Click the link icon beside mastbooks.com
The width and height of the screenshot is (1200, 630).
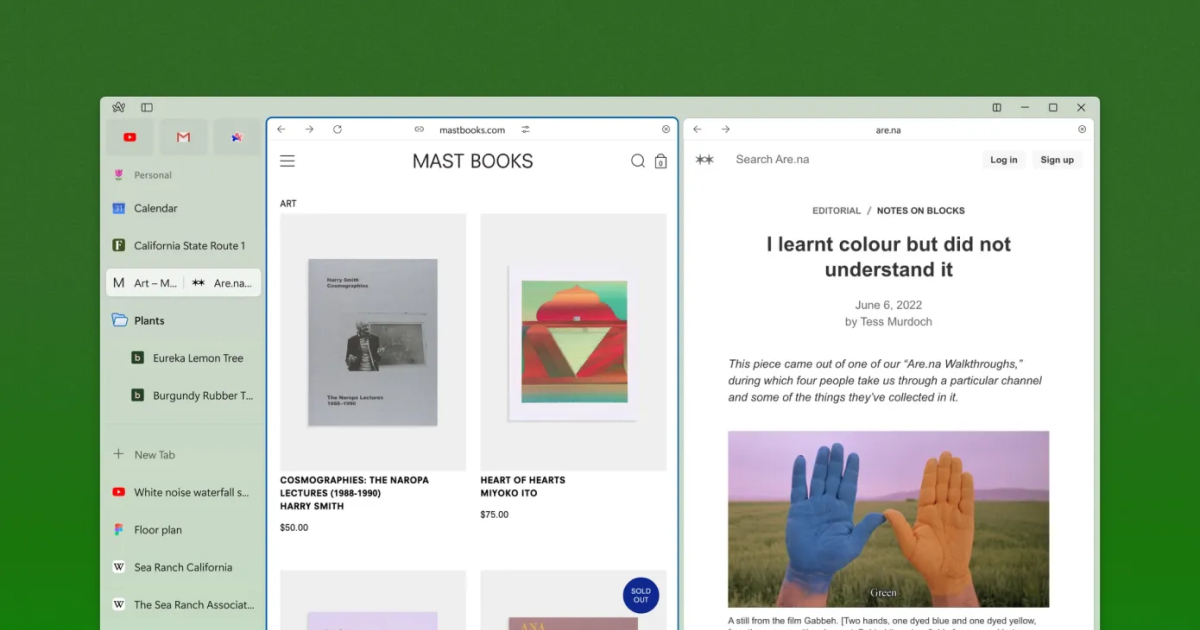pyautogui.click(x=419, y=129)
